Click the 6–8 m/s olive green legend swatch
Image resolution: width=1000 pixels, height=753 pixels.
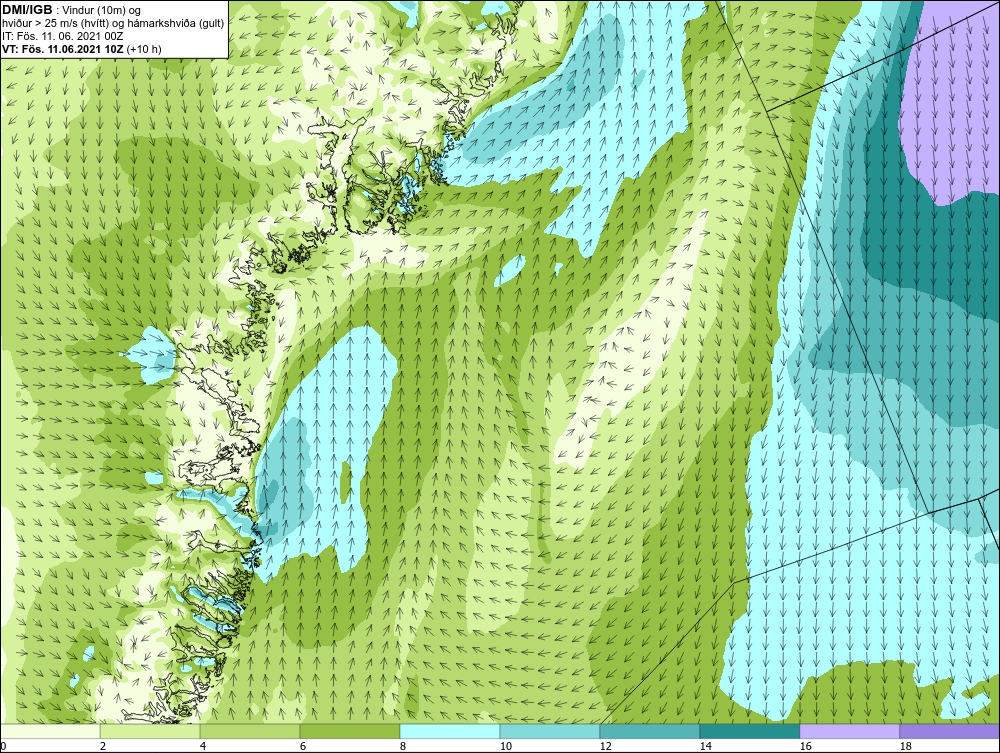point(349,731)
